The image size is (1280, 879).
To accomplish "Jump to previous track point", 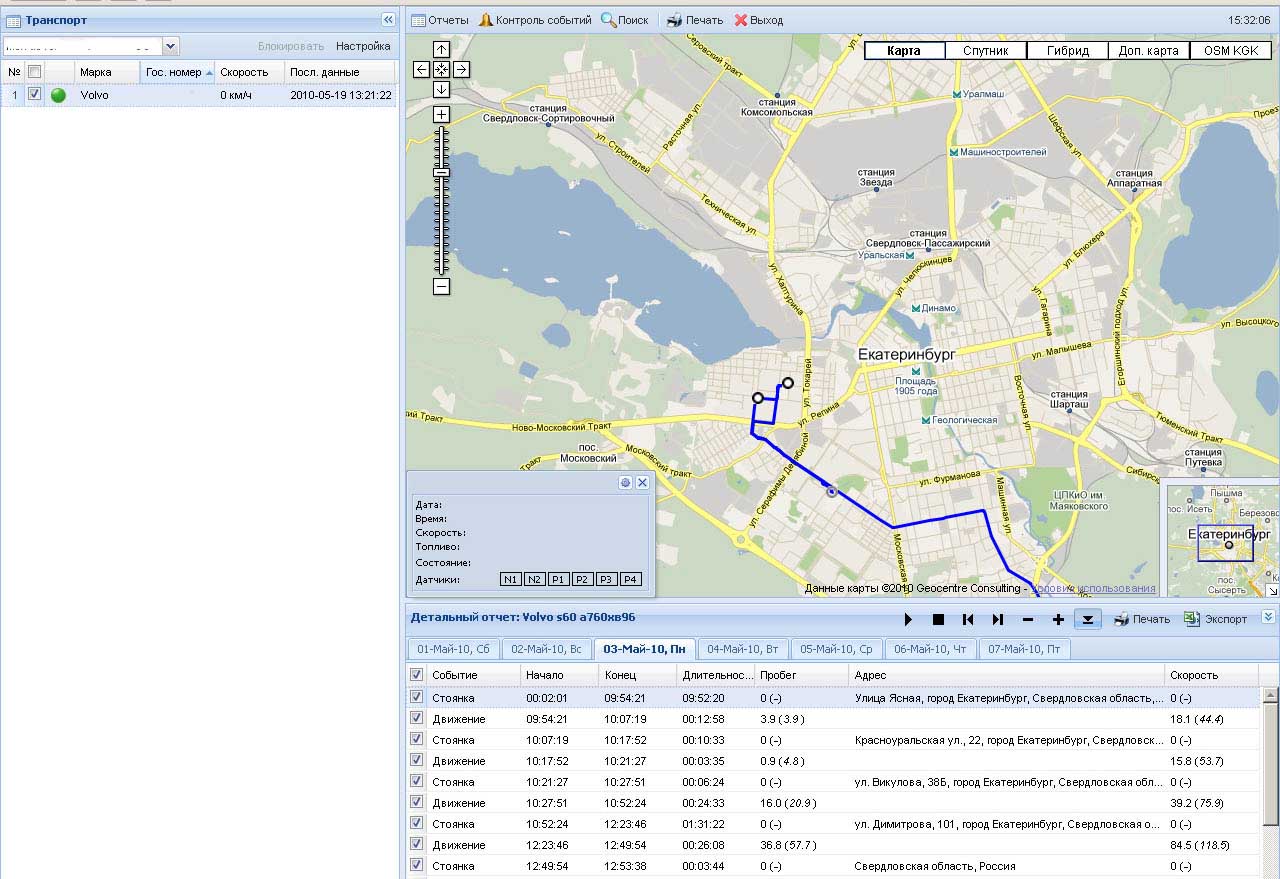I will (x=968, y=620).
